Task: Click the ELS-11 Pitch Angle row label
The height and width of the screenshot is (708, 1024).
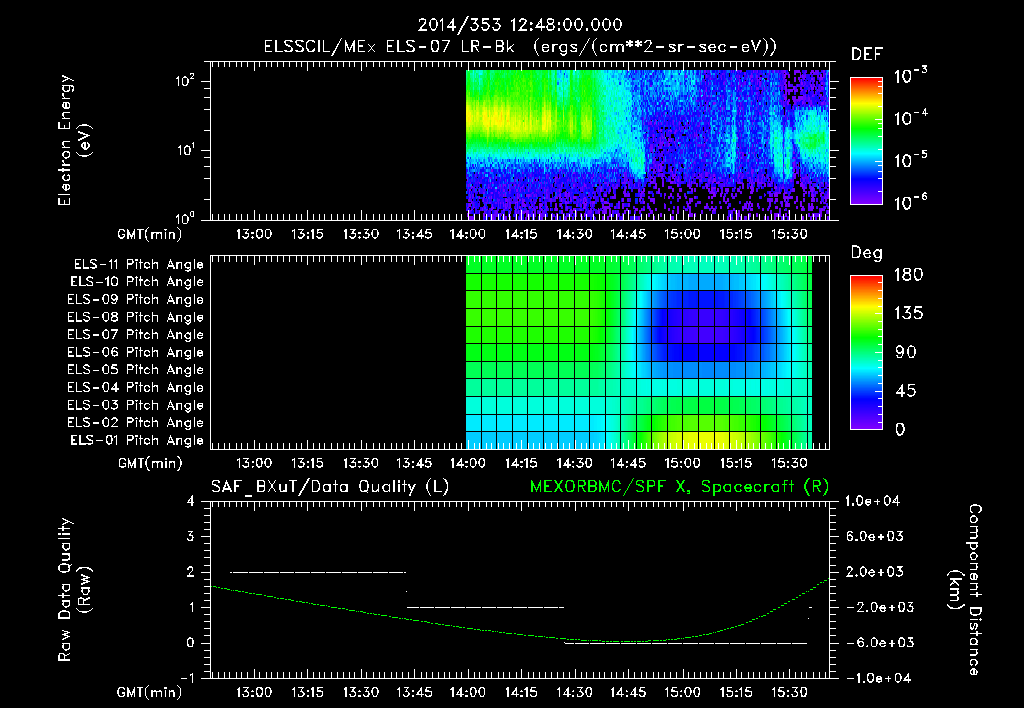Action: pos(138,265)
